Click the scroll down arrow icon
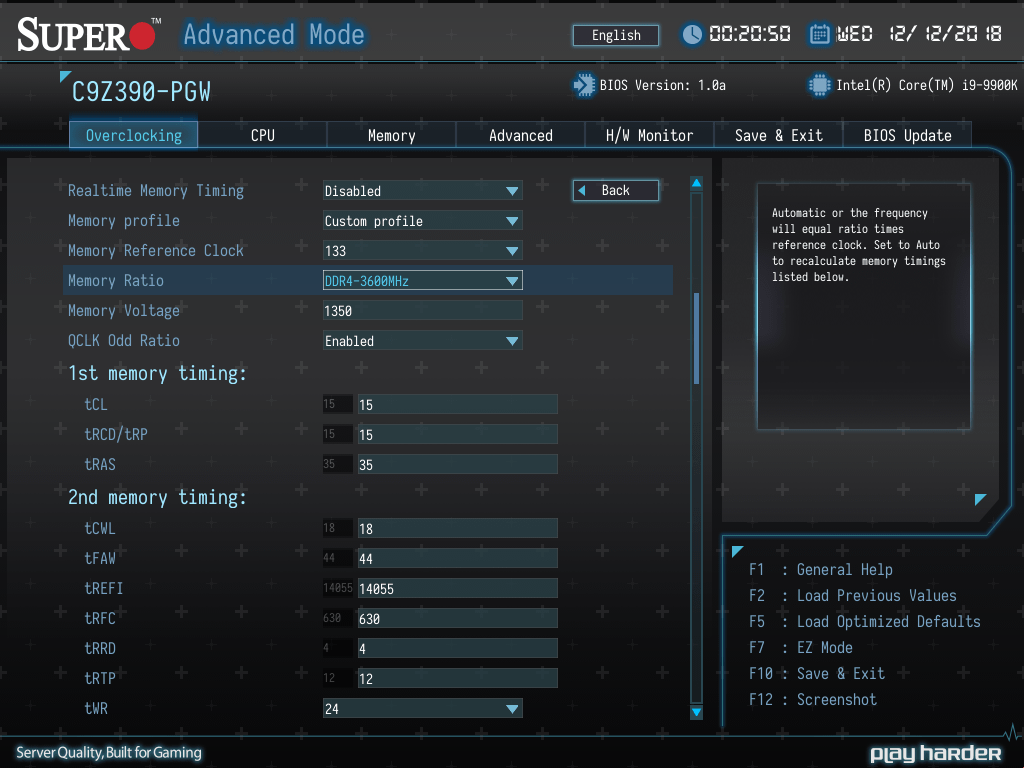Viewport: 1024px width, 768px height. pos(696,712)
